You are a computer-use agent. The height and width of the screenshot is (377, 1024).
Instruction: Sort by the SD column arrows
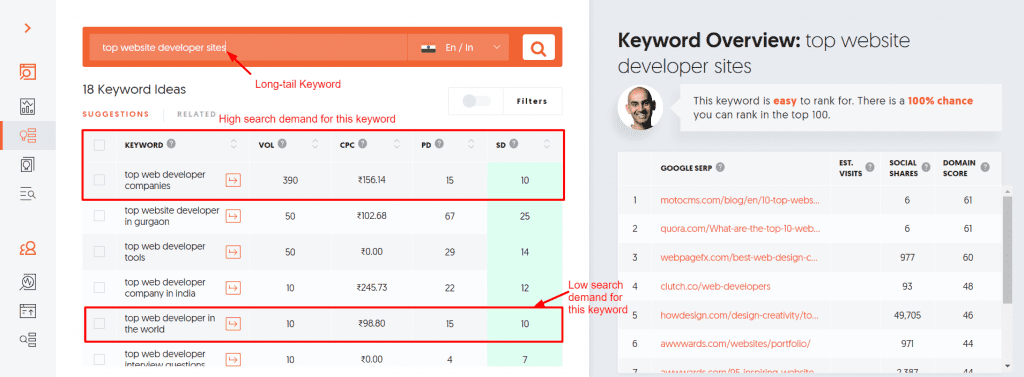tap(547, 145)
